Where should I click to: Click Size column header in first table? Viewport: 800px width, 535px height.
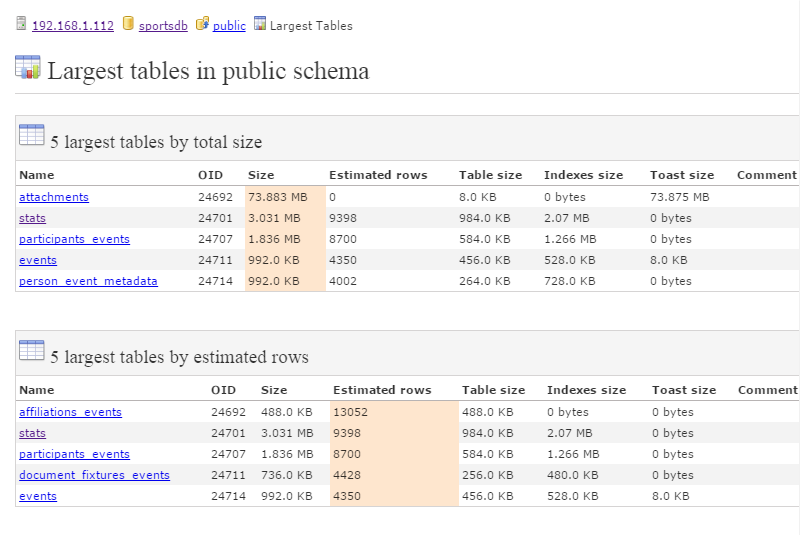click(x=261, y=175)
